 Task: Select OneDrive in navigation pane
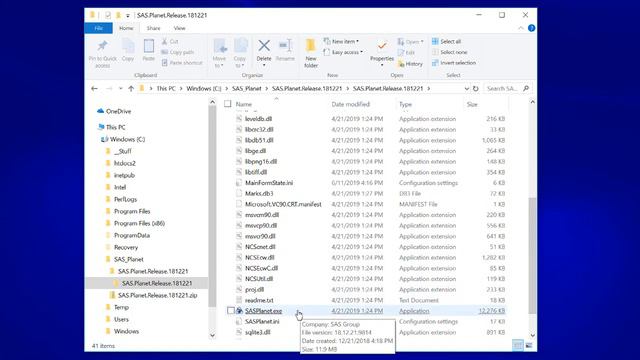coord(118,111)
